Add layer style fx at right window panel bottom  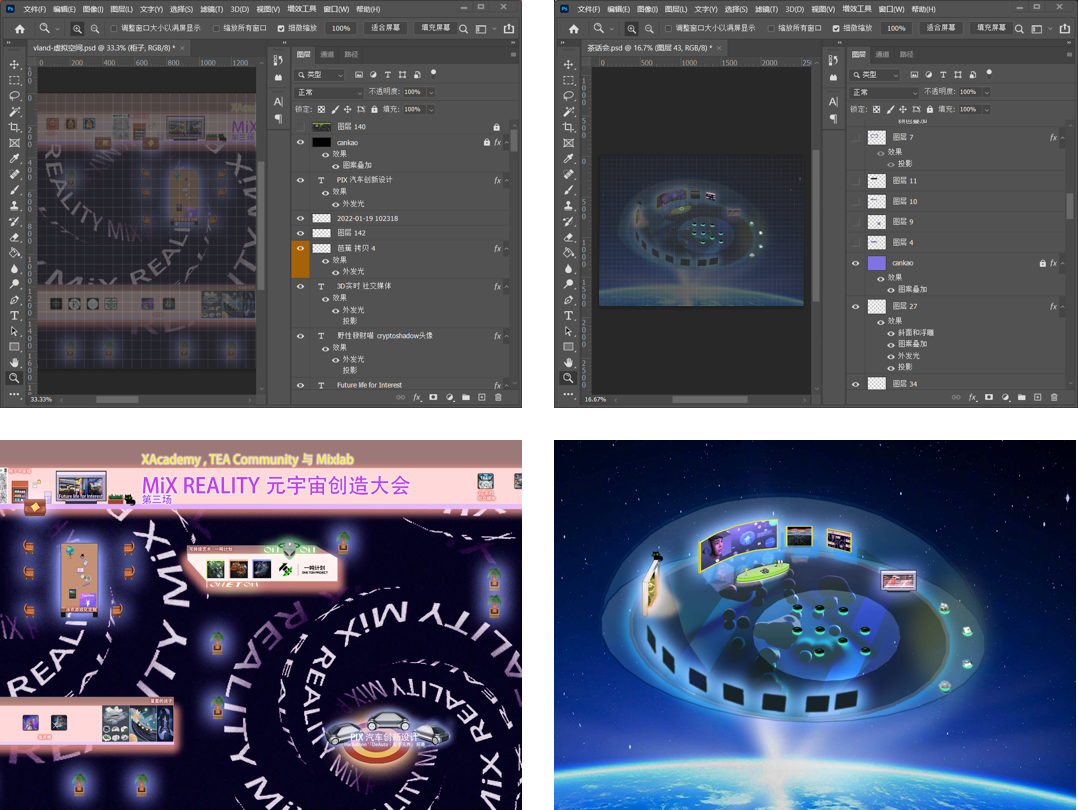[x=972, y=397]
